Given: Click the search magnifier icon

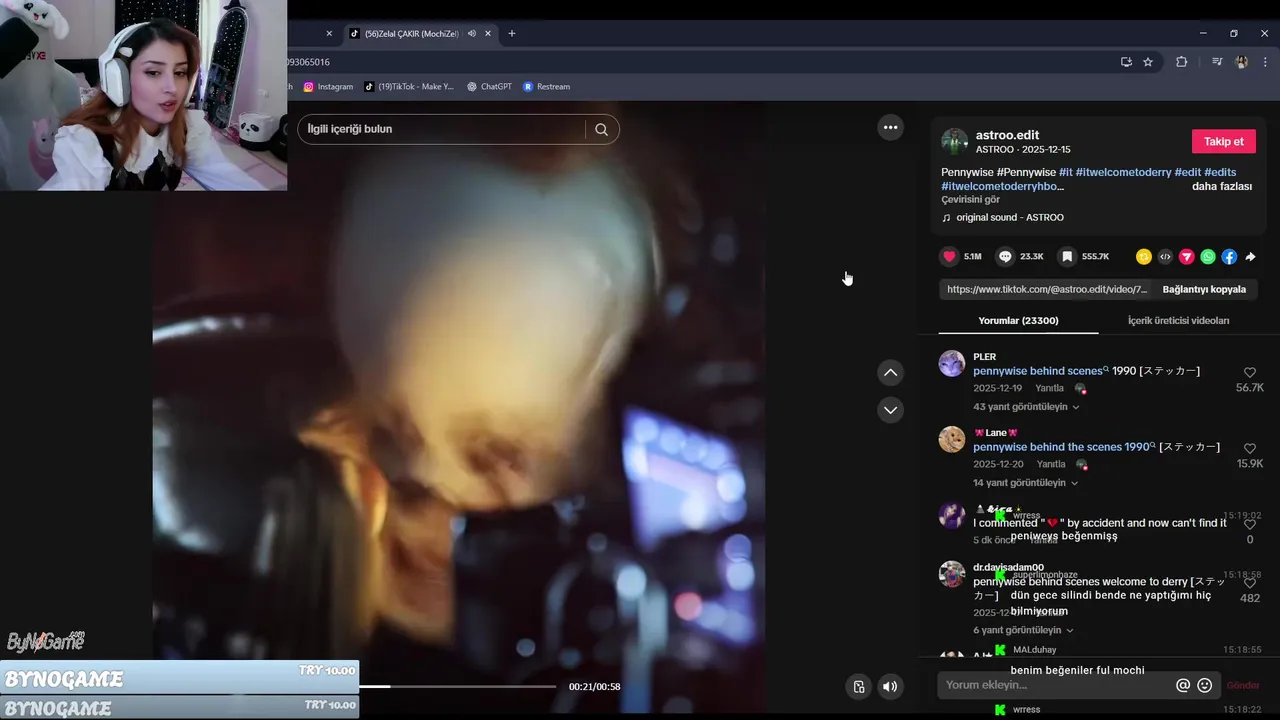Looking at the screenshot, I should (601, 129).
